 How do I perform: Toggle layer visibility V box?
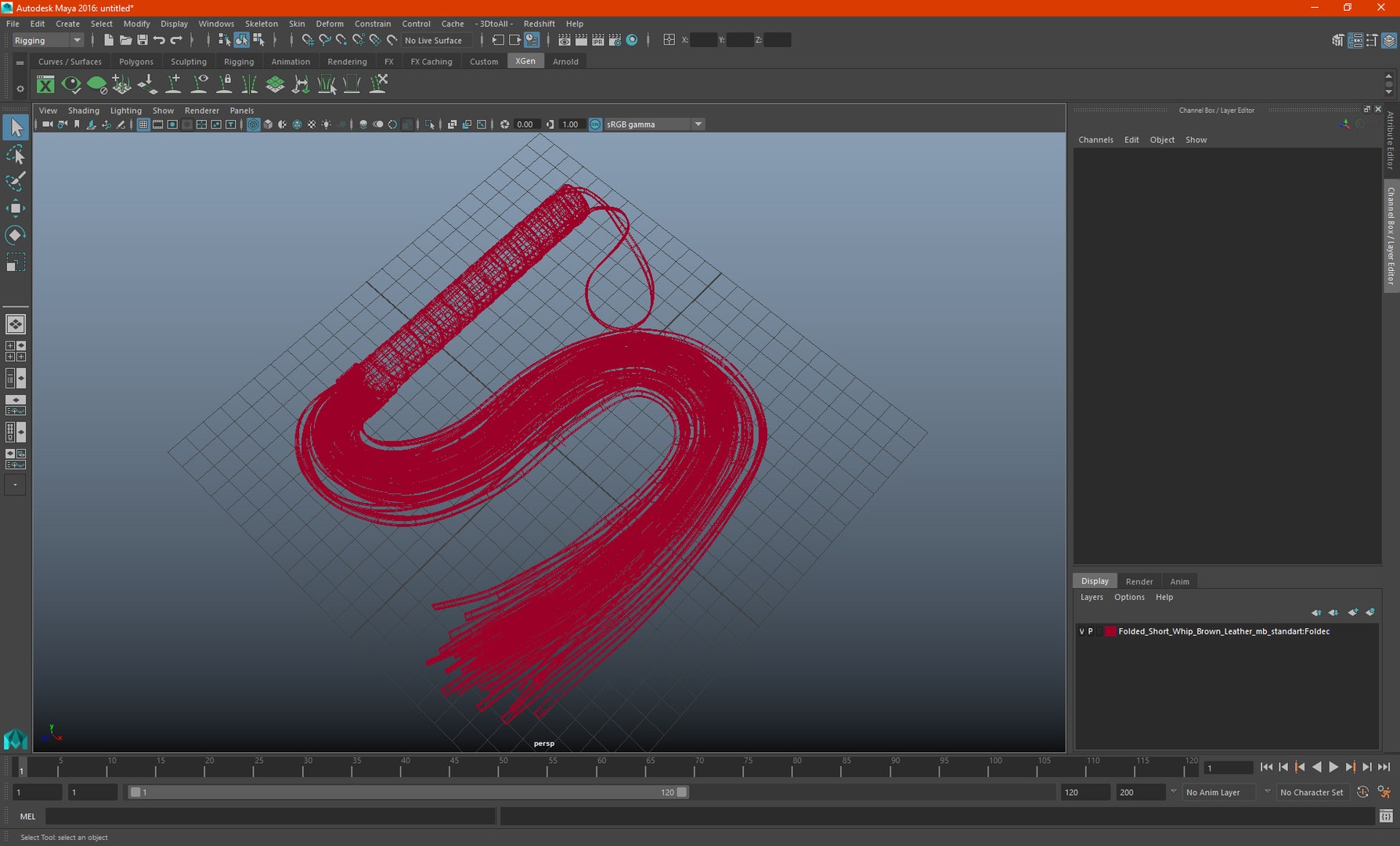(1082, 631)
